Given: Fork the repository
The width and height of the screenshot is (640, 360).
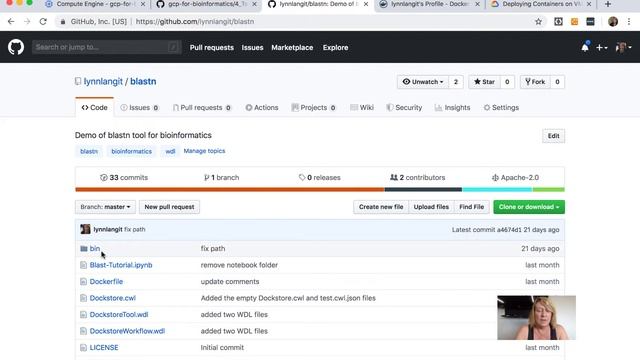Looking at the screenshot, I should tap(535, 82).
